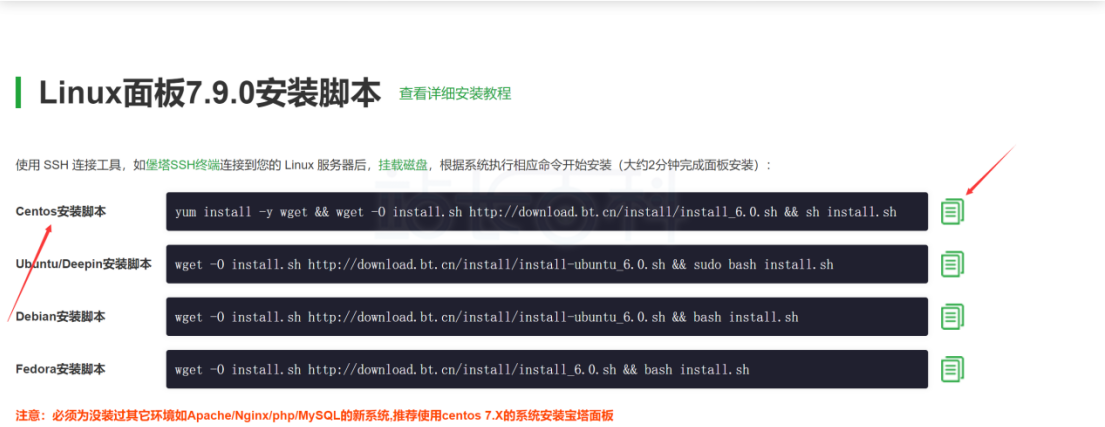Copy the Fedora install script command

pyautogui.click(x=952, y=369)
